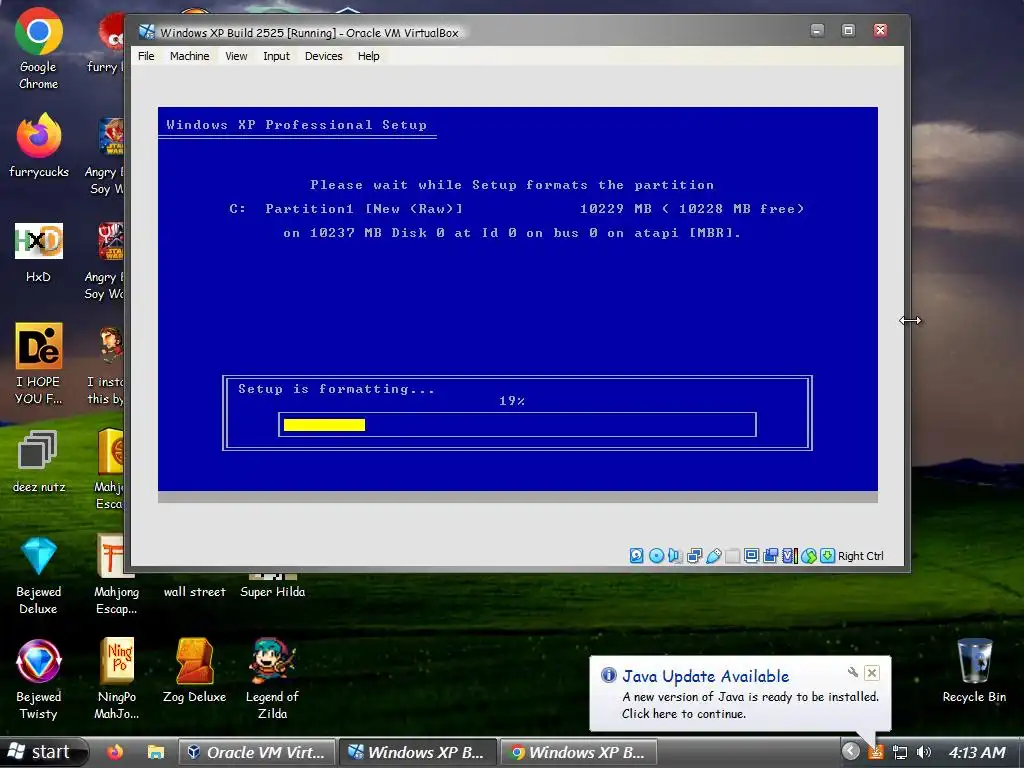Select the Legend of Zilda desktop icon
Screen dimensions: 1024x768
[x=272, y=680]
